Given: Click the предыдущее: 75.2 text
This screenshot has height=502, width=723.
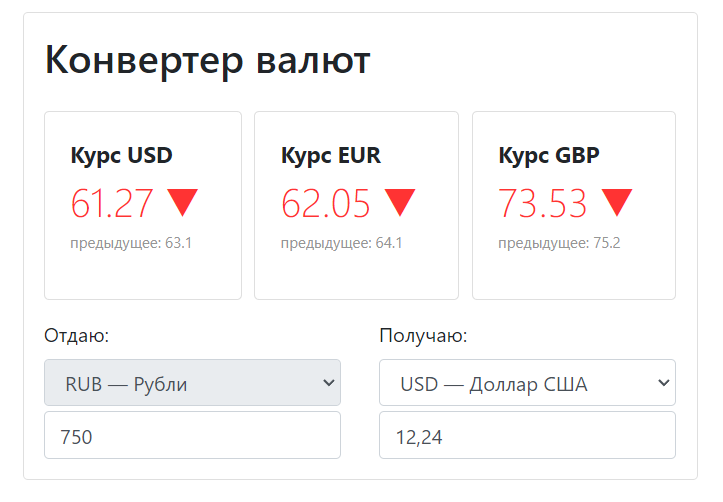Looking at the screenshot, I should click(559, 243).
